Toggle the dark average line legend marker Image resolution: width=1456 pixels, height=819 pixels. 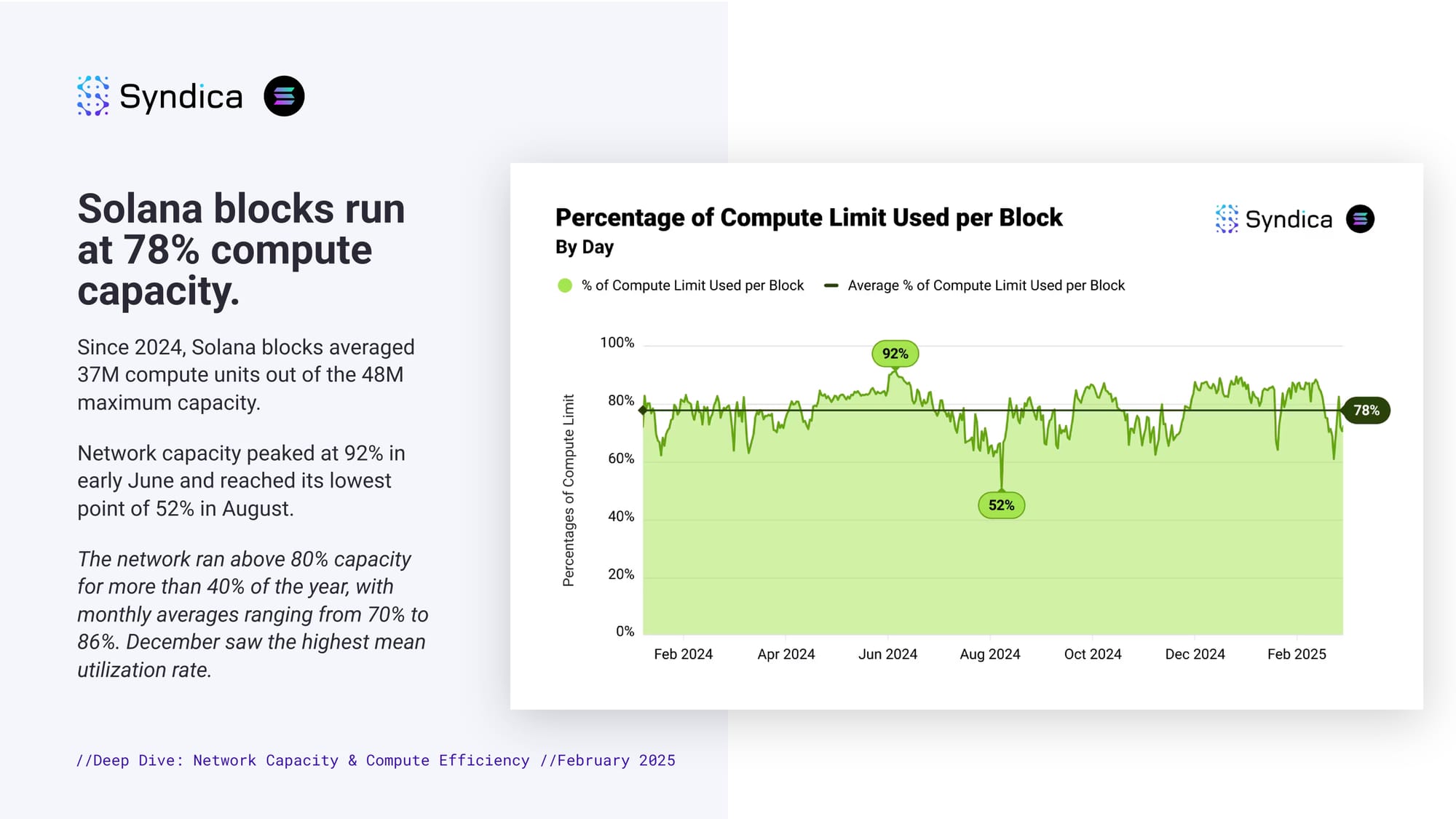[x=831, y=285]
